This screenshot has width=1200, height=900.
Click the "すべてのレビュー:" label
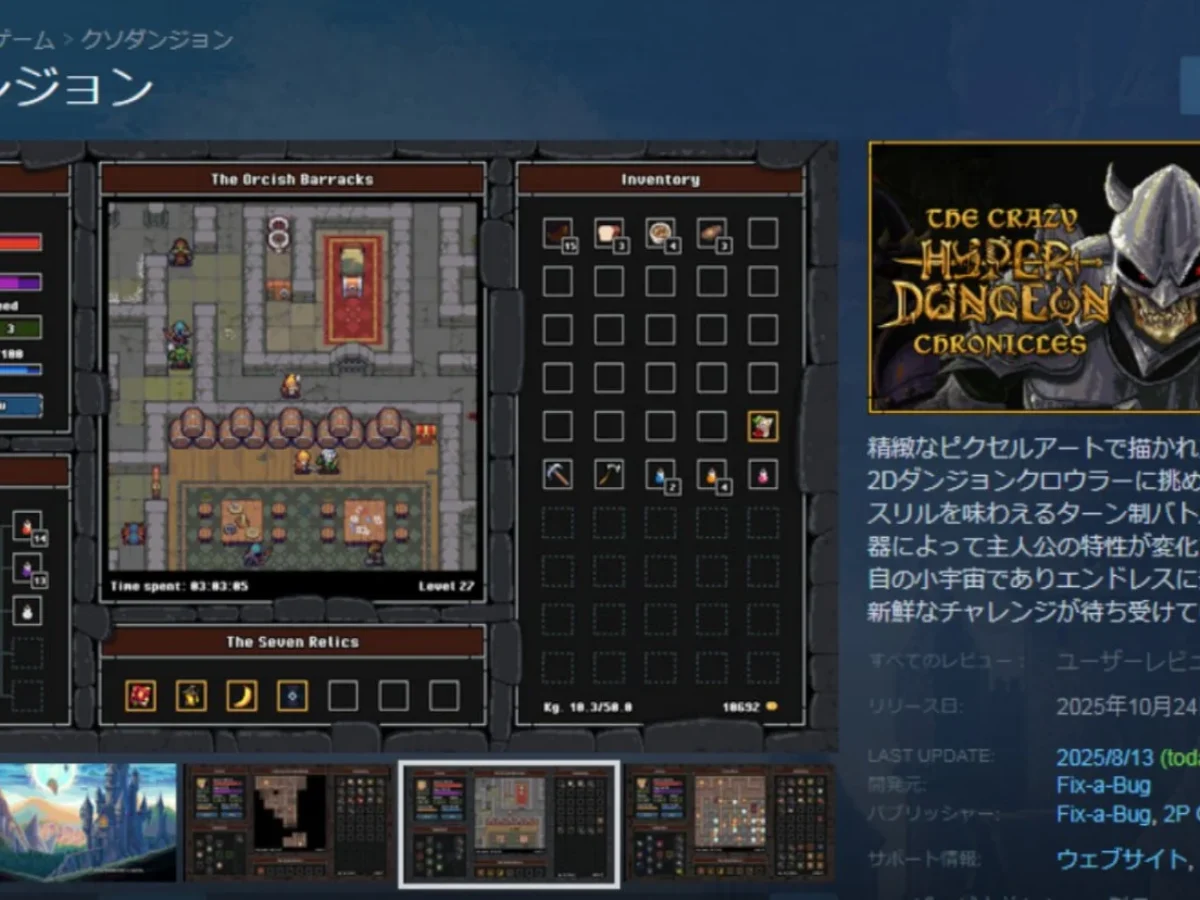[947, 661]
